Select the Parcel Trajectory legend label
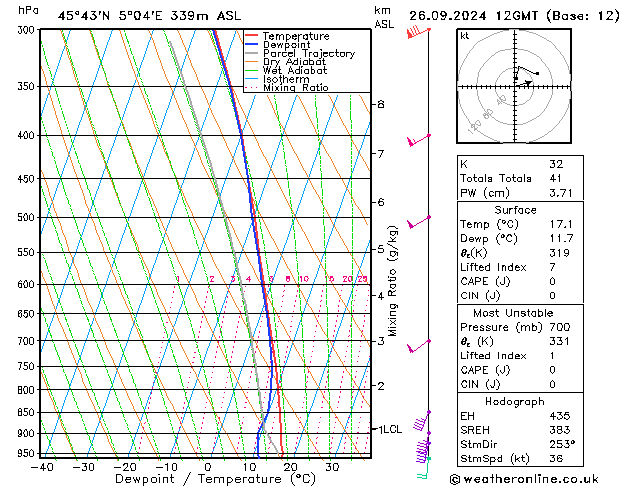 tap(309, 53)
